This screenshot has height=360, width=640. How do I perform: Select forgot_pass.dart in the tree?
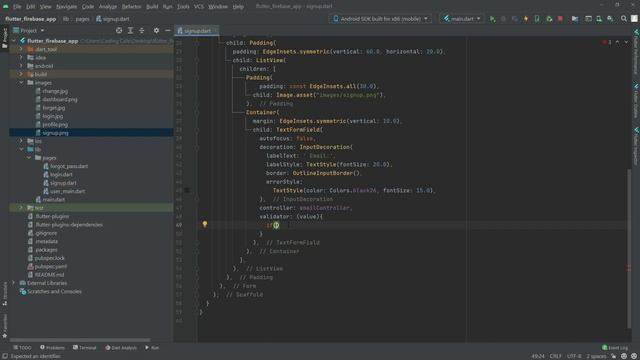click(69, 166)
